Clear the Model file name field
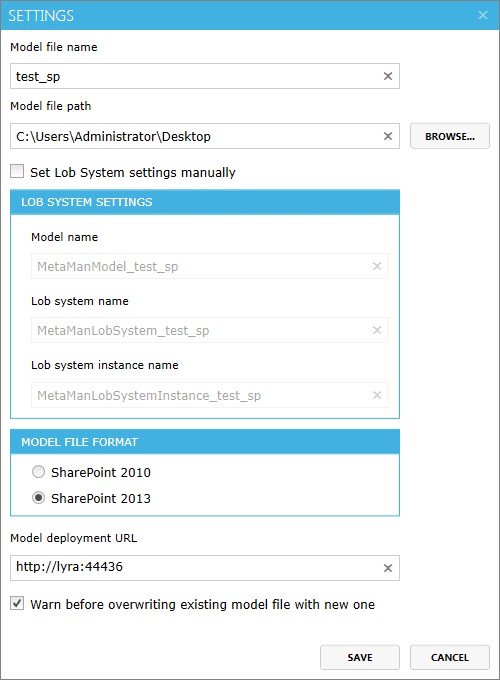 (x=388, y=76)
